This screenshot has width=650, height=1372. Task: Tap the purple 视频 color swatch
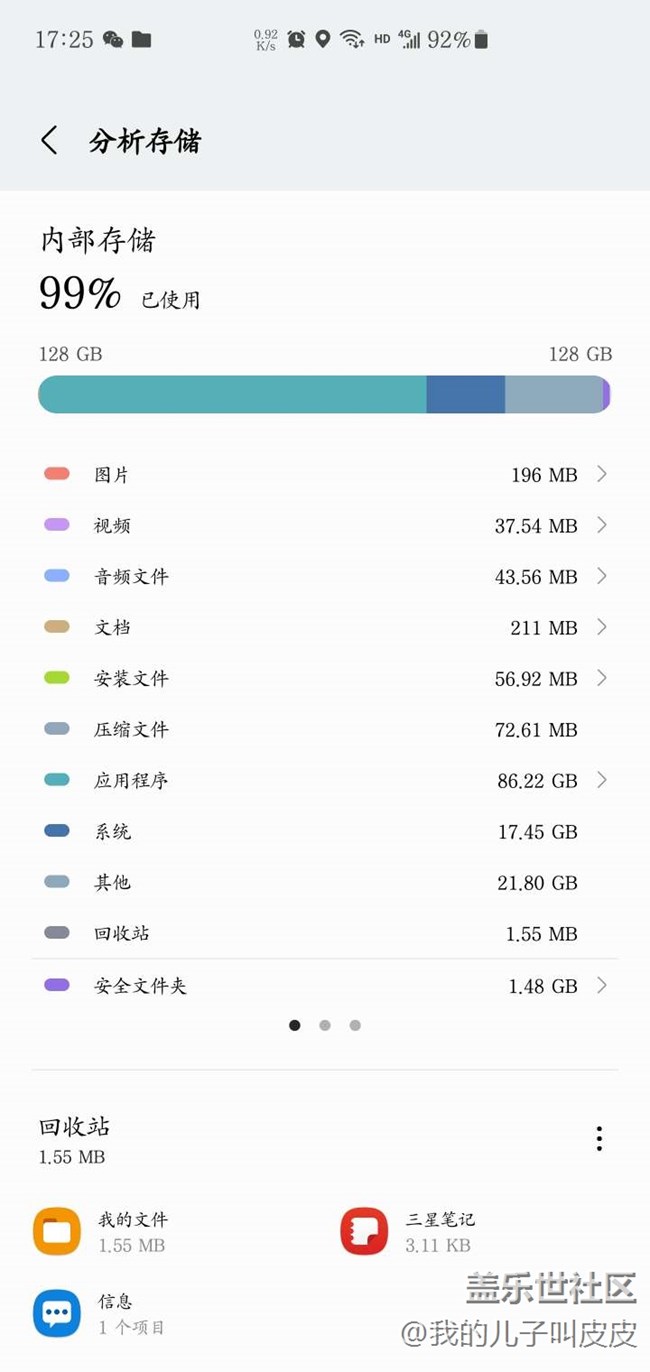57,525
